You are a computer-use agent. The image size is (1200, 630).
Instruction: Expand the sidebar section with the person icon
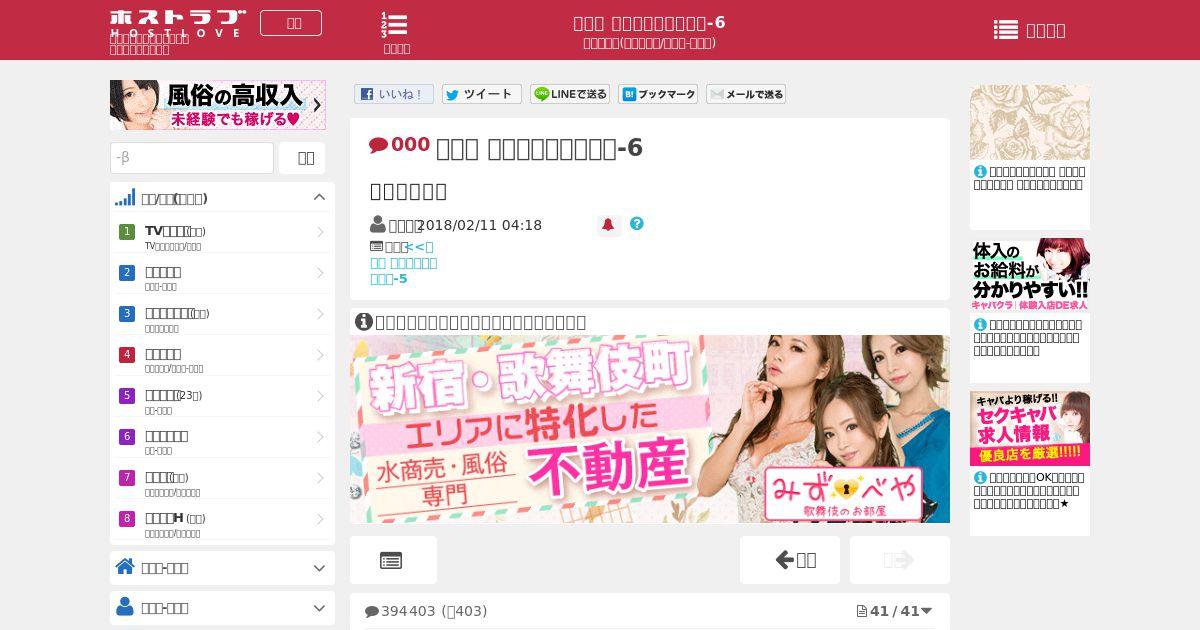pos(222,608)
